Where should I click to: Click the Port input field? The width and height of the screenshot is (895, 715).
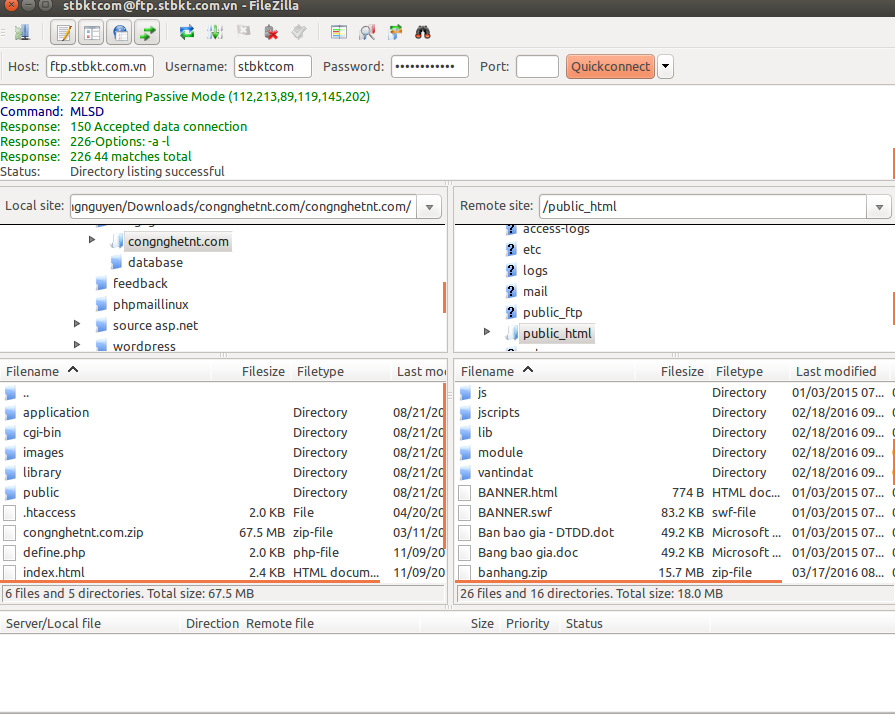(x=537, y=67)
